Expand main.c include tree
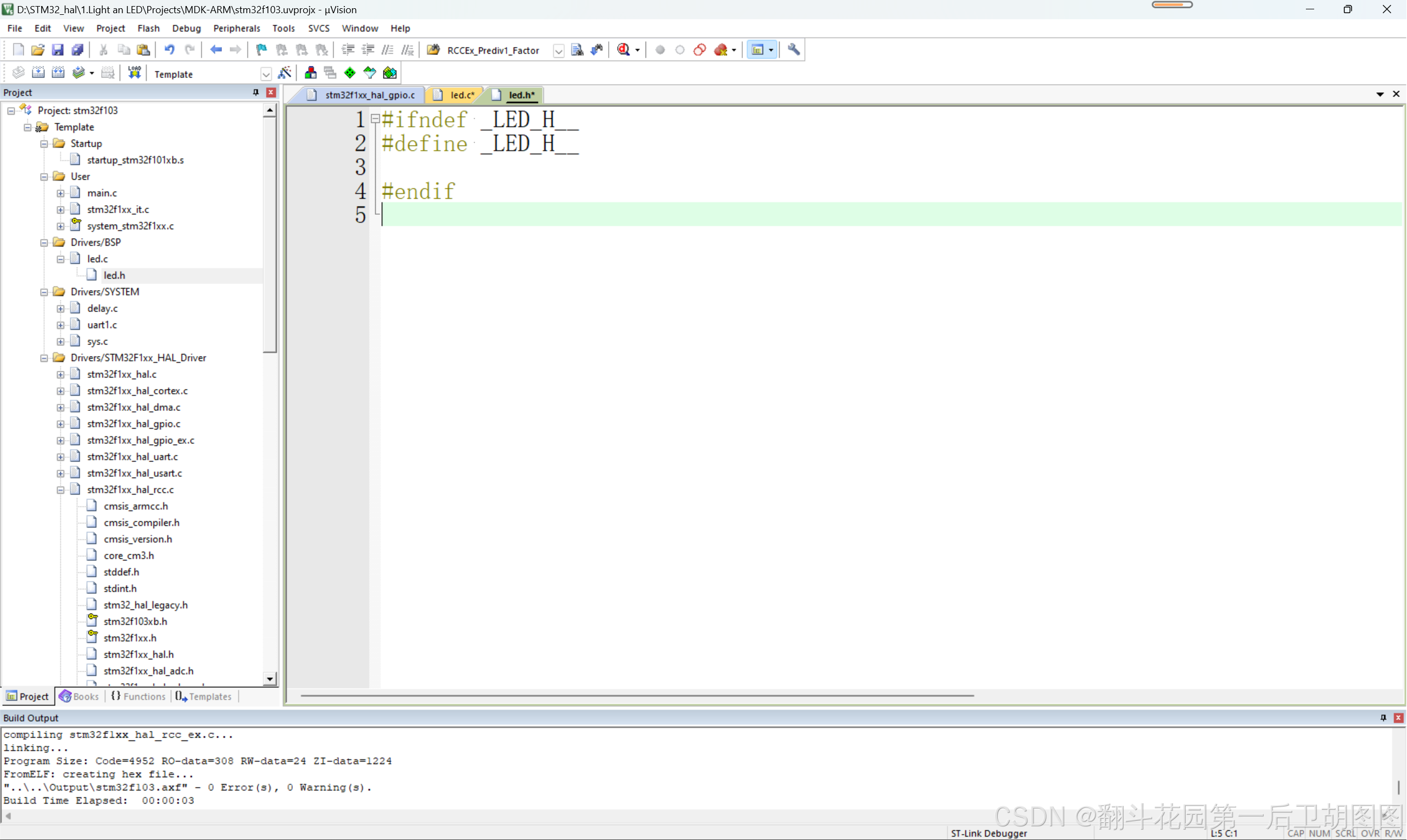The image size is (1407, 840). [x=60, y=193]
